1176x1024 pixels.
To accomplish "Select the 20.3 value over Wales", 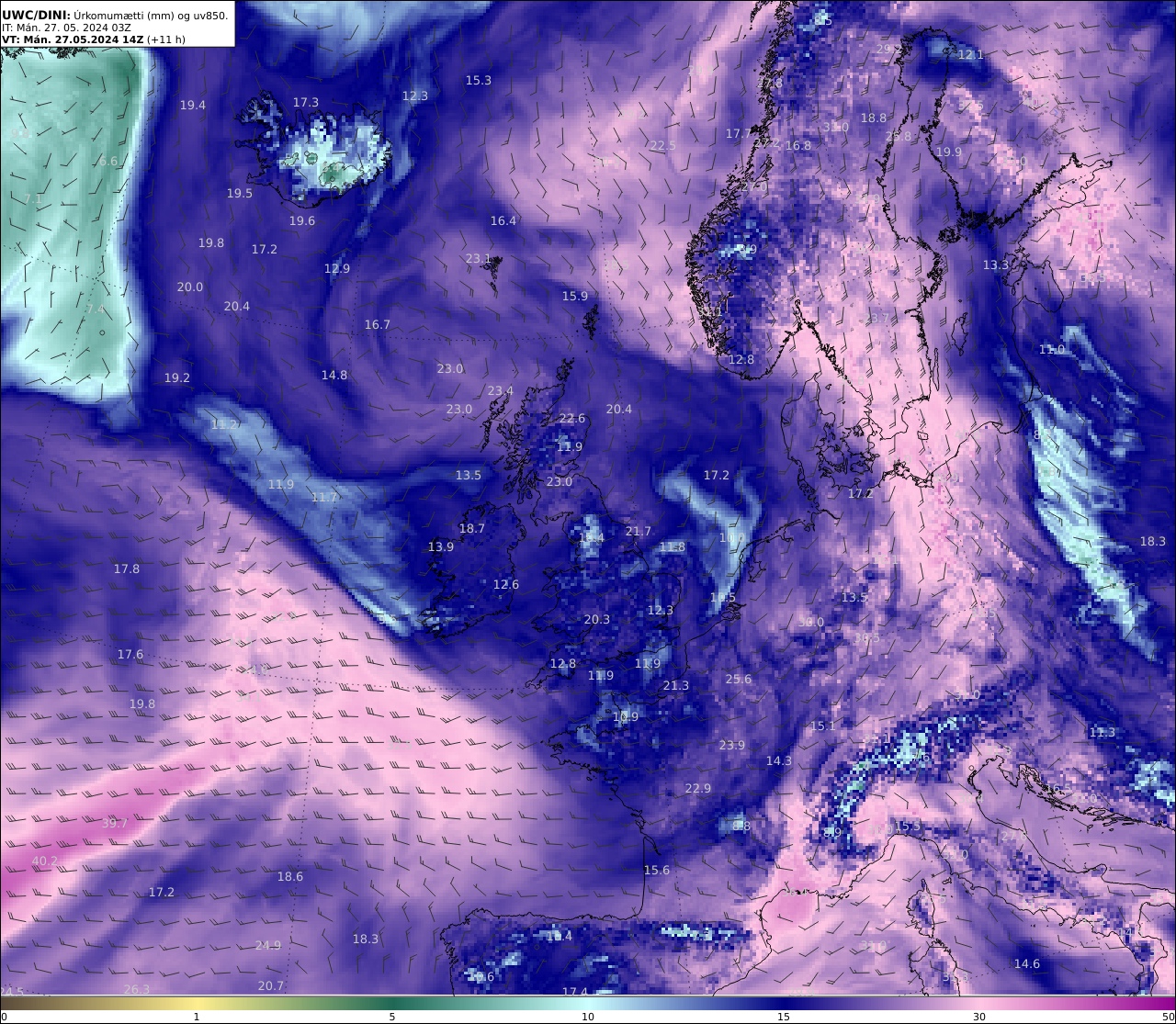I will pyautogui.click(x=597, y=620).
